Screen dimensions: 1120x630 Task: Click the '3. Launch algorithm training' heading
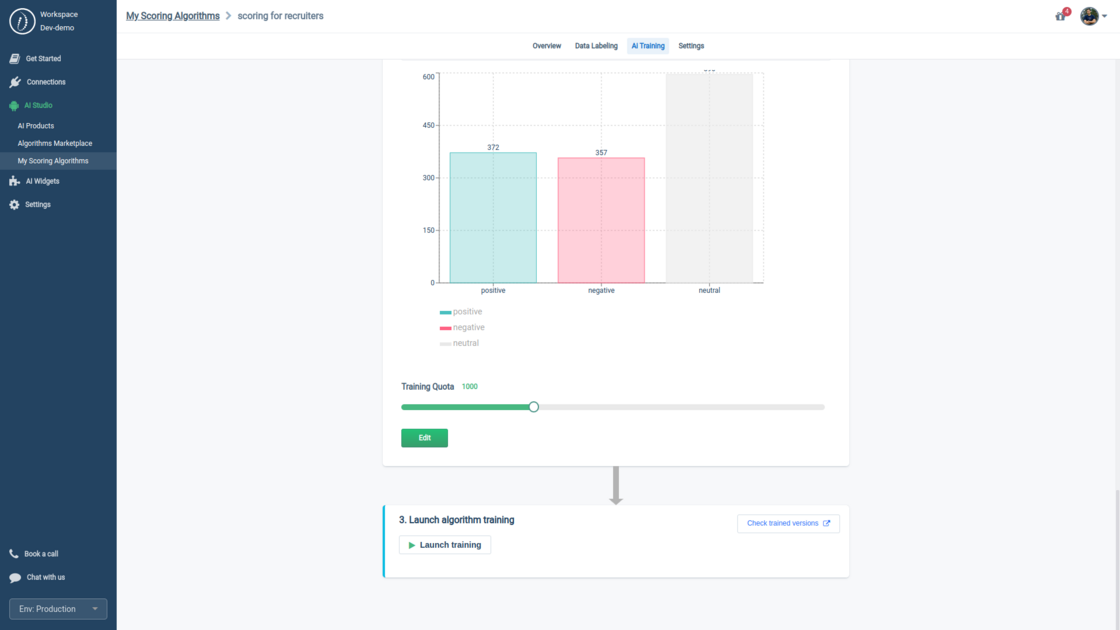[456, 520]
